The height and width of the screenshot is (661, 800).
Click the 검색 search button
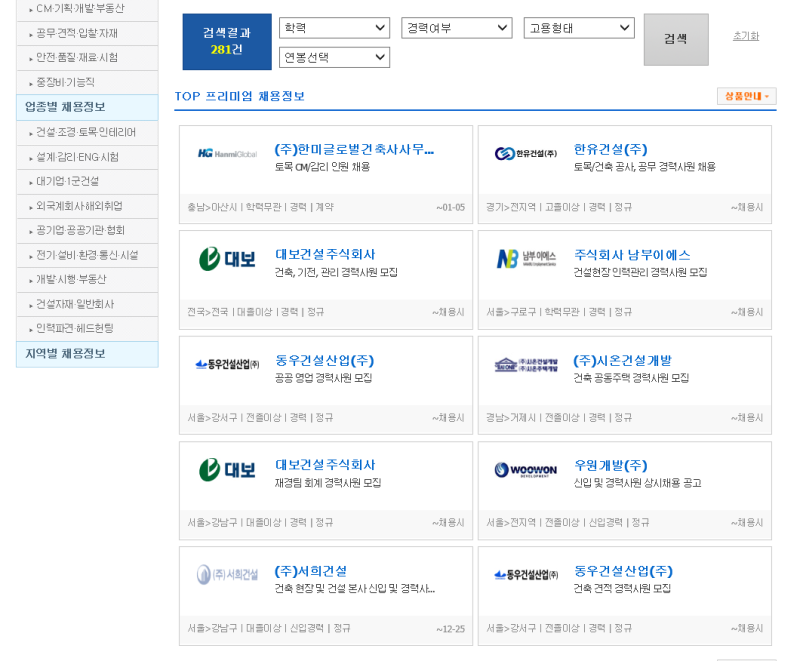676,39
